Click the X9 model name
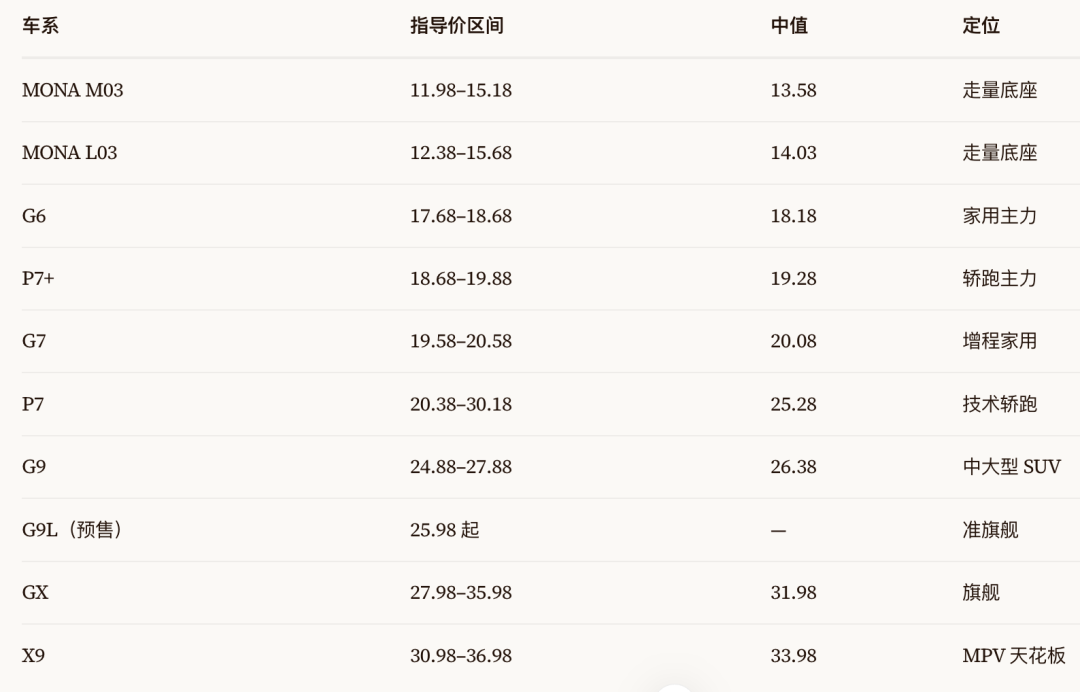The height and width of the screenshot is (692, 1080). (x=33, y=656)
